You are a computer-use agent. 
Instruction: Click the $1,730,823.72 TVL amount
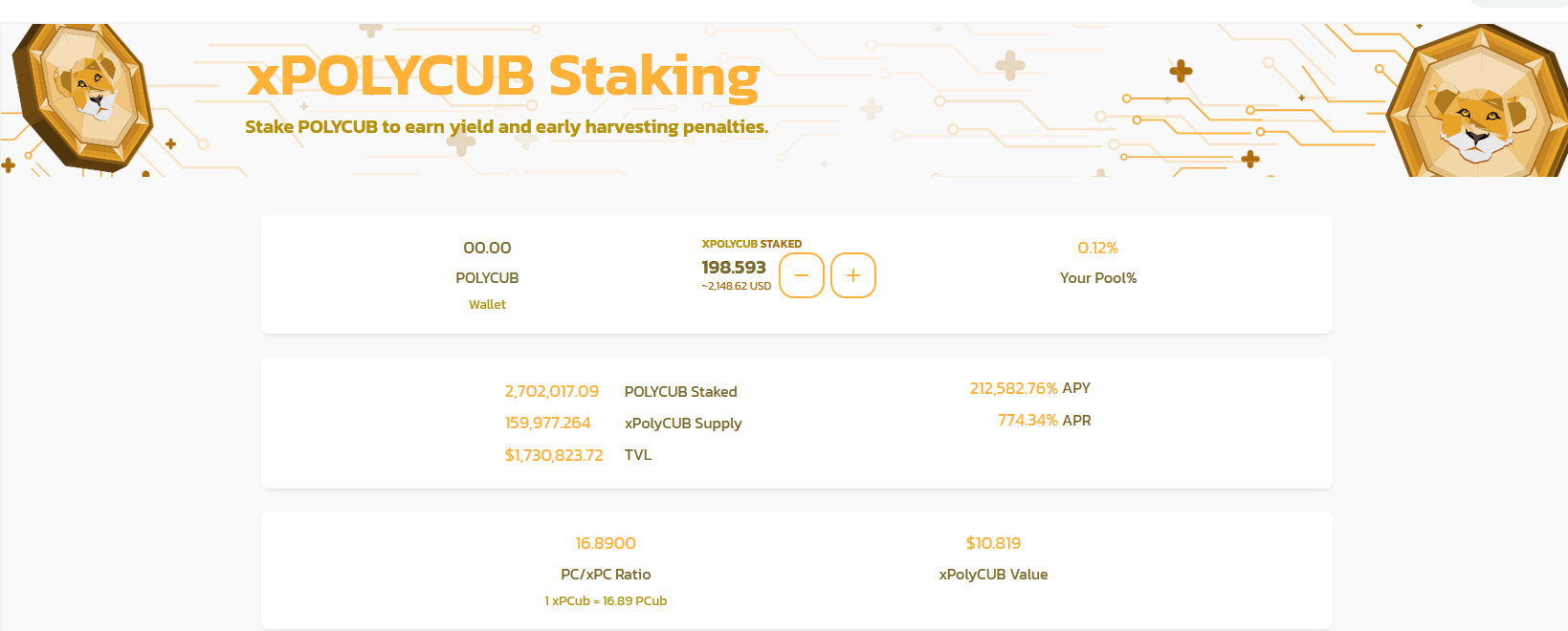[x=554, y=455]
